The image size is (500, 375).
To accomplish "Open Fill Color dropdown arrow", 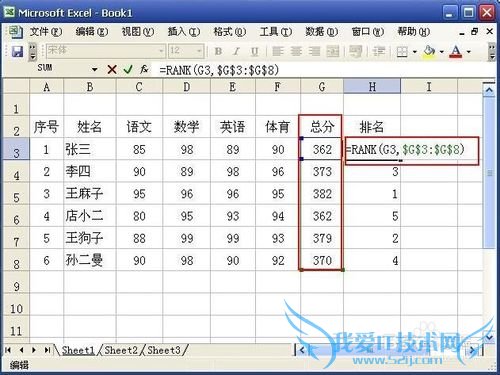I will point(442,52).
